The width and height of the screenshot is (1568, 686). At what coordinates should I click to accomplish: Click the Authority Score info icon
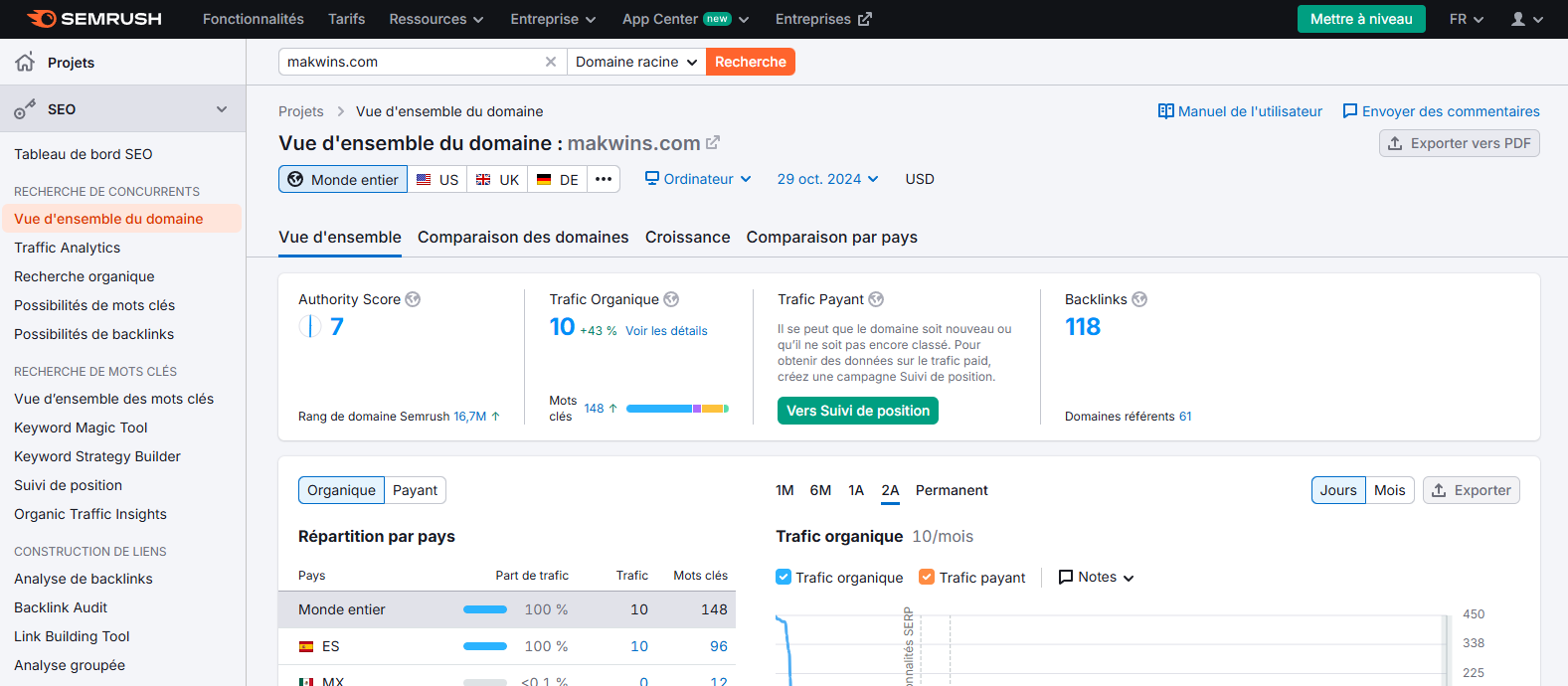413,299
